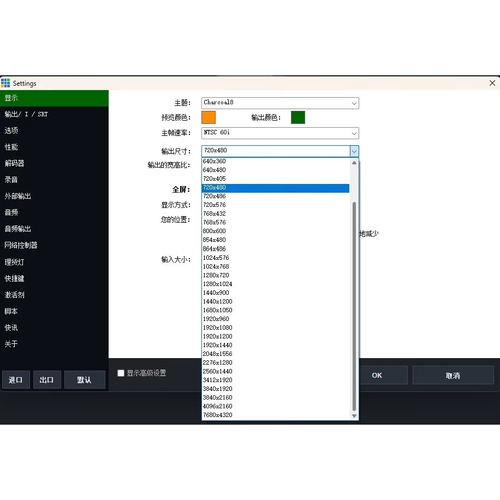The image size is (500, 500).
Task: Click the vMix icon in the Settings title bar
Action: [x=5, y=83]
